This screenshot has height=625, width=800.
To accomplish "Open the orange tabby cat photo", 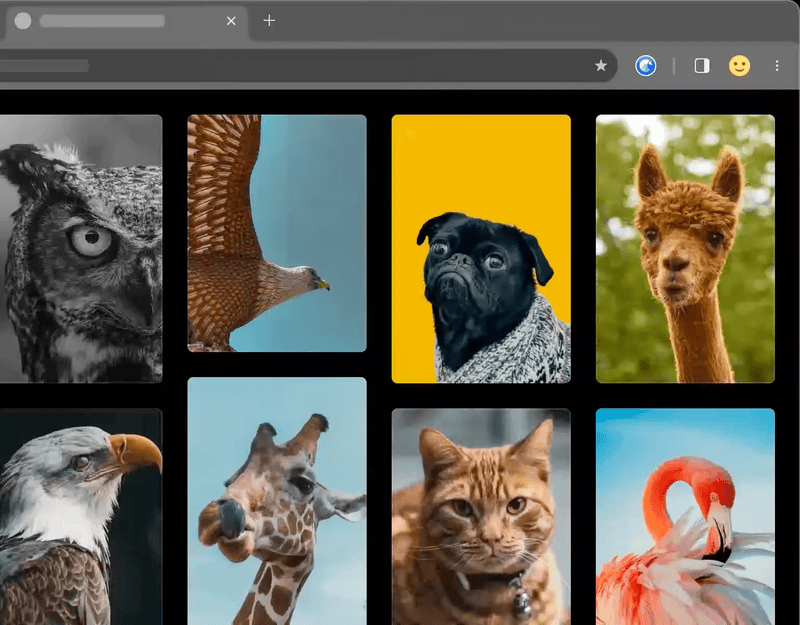I will click(481, 515).
